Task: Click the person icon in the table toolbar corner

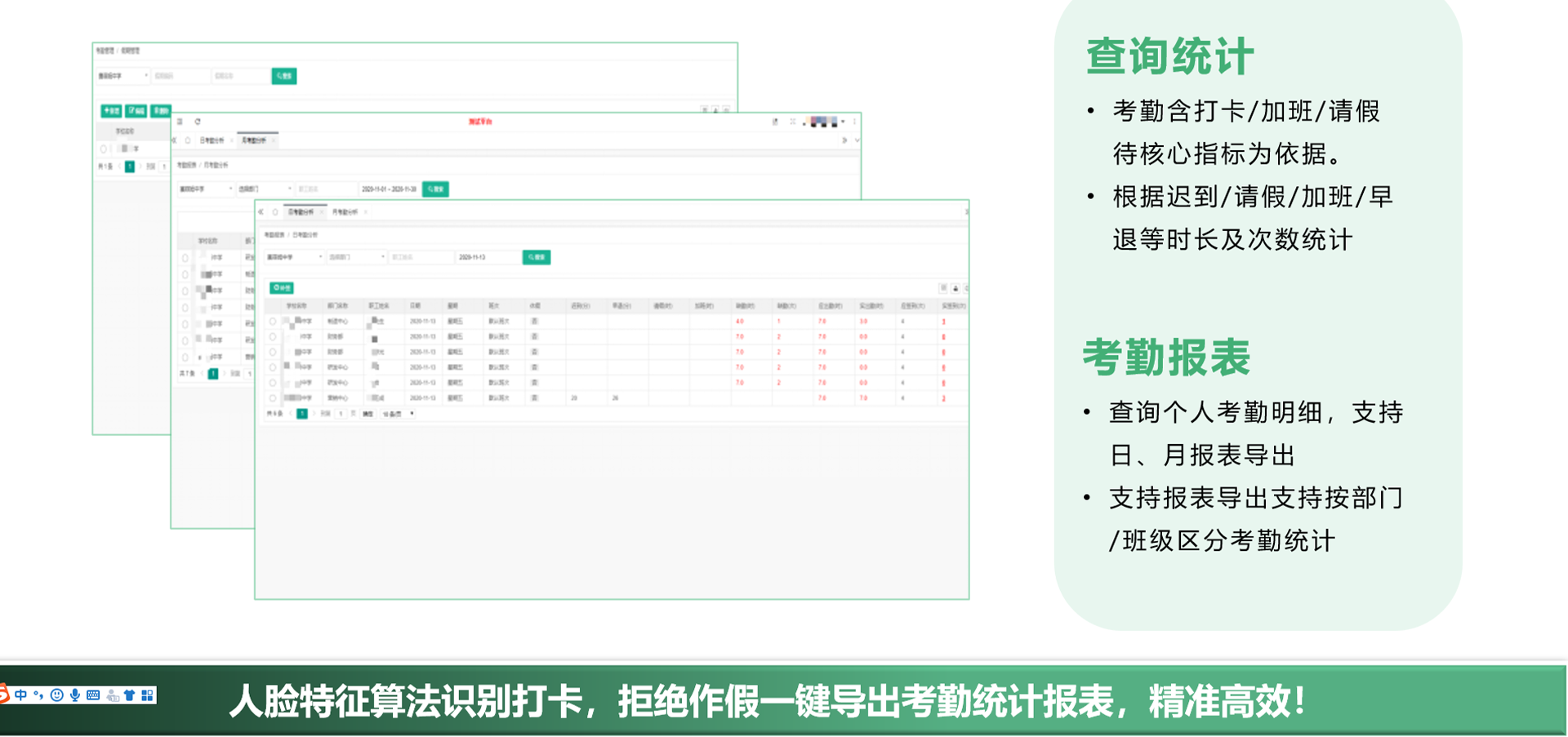Action: coord(955,289)
